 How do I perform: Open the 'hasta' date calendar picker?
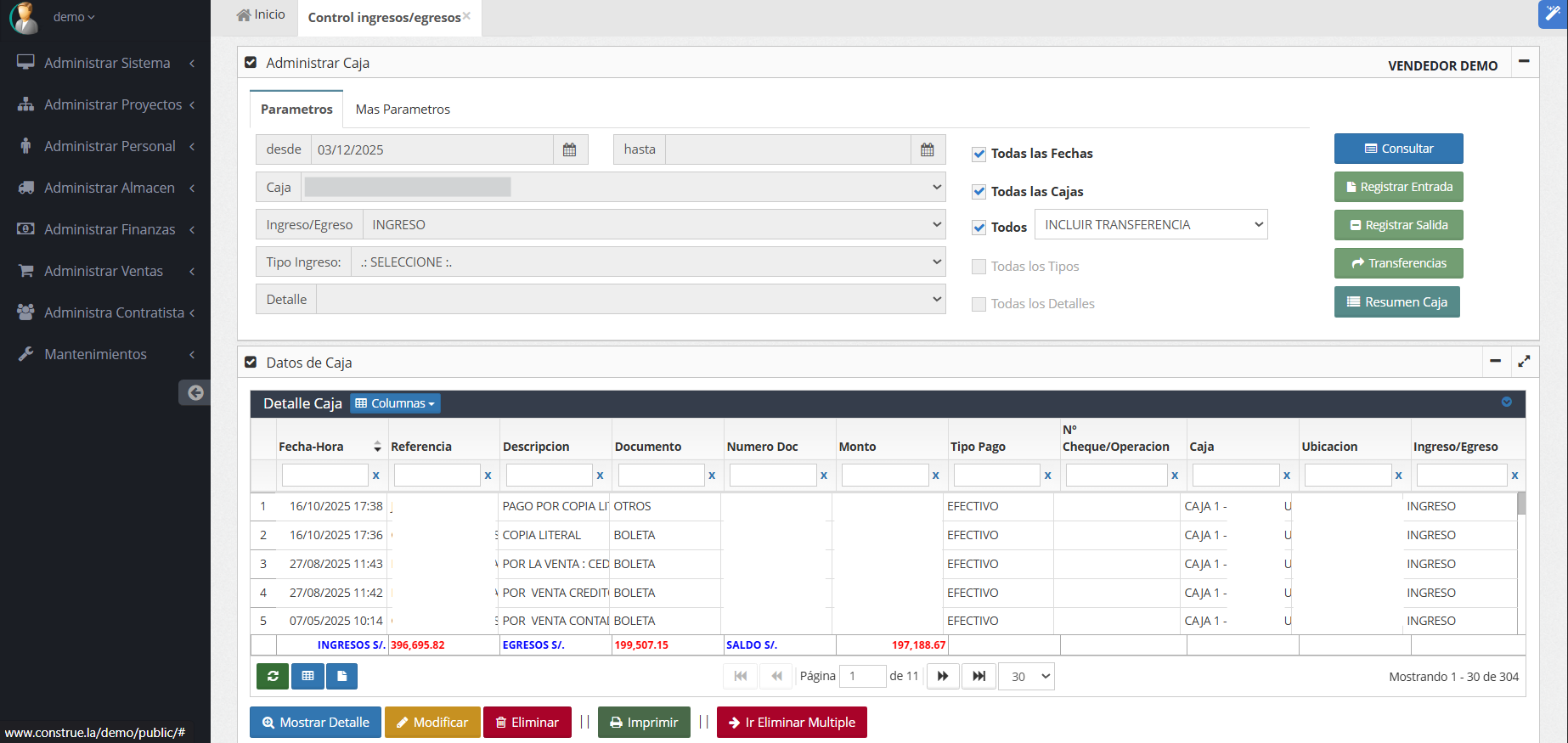point(927,149)
